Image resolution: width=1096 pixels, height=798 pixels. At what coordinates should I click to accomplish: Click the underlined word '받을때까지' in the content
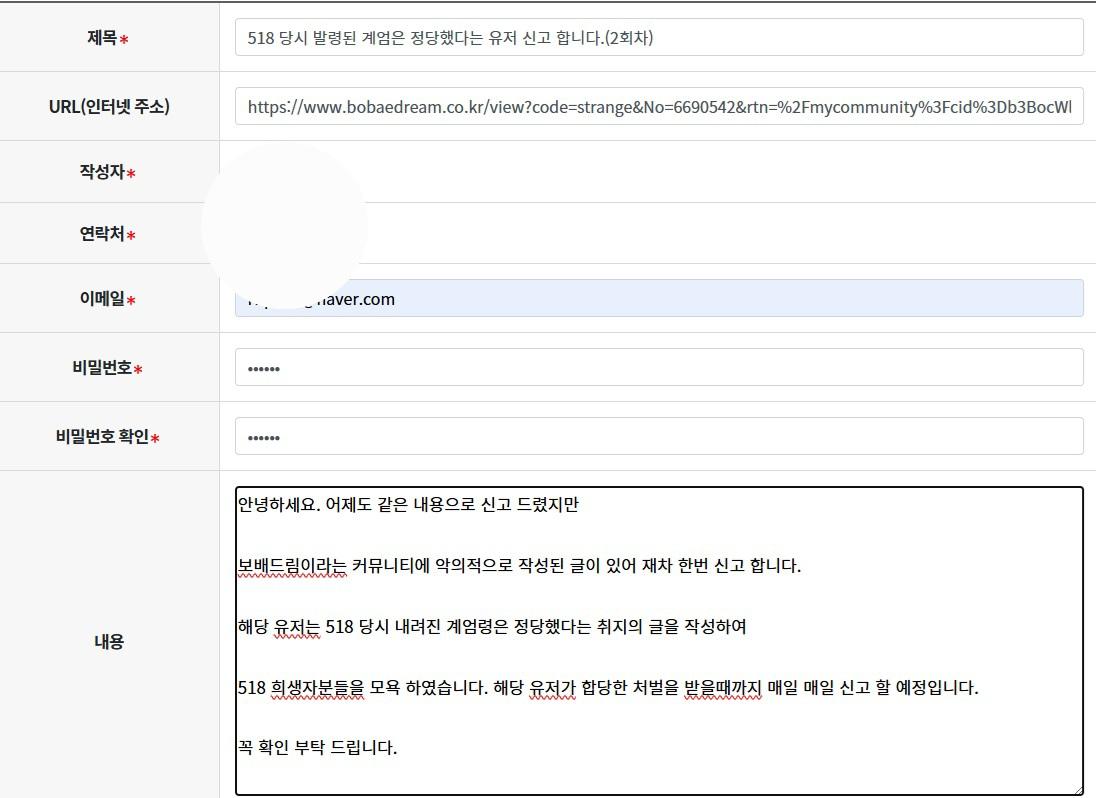click(722, 688)
